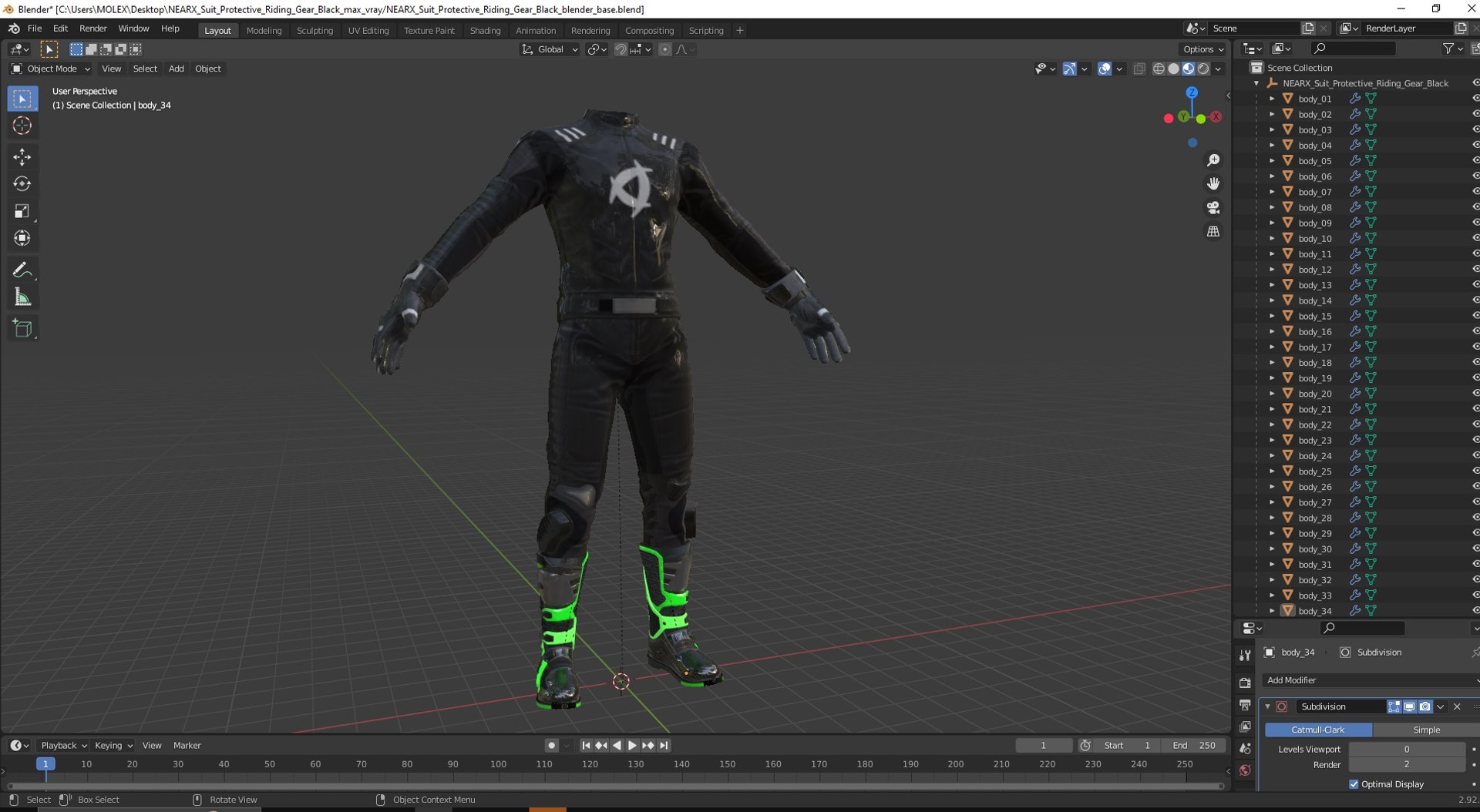
Task: Click the pan view hand icon
Action: (x=1213, y=184)
